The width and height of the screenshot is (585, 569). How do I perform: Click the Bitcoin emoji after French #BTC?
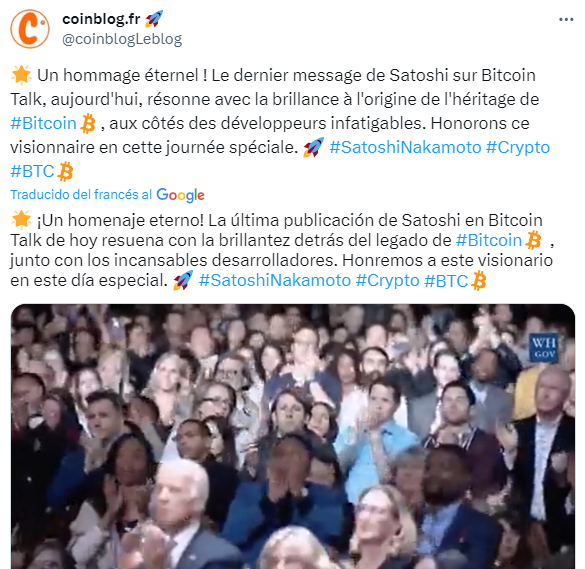coord(66,171)
